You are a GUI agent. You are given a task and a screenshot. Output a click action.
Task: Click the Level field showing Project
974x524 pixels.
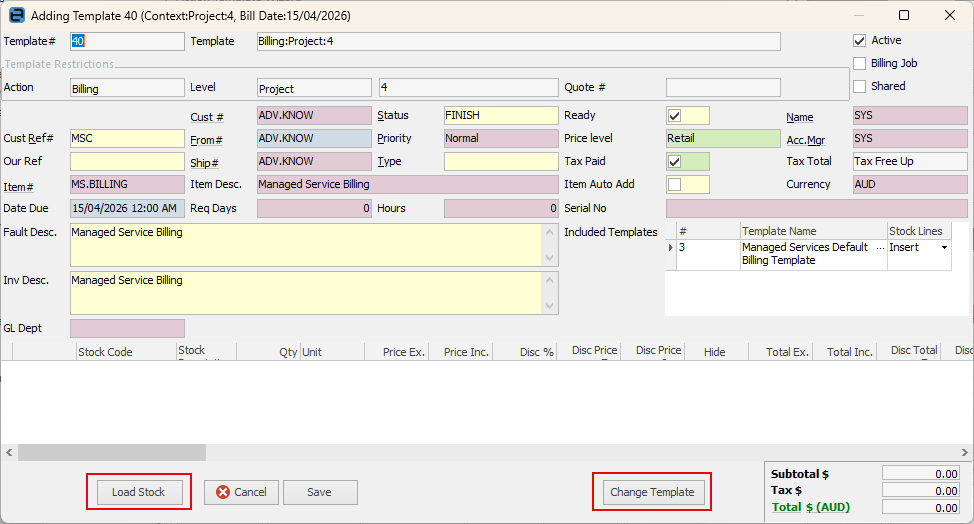click(x=314, y=88)
